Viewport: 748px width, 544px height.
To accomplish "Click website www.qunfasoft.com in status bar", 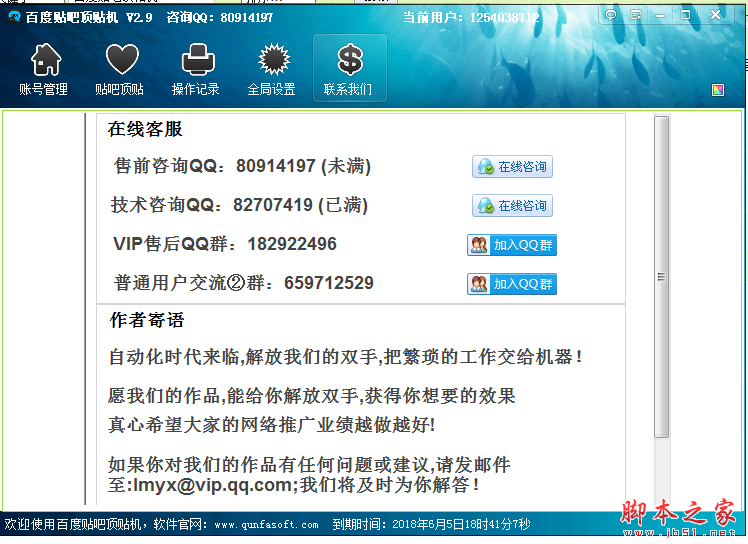I will [266, 525].
